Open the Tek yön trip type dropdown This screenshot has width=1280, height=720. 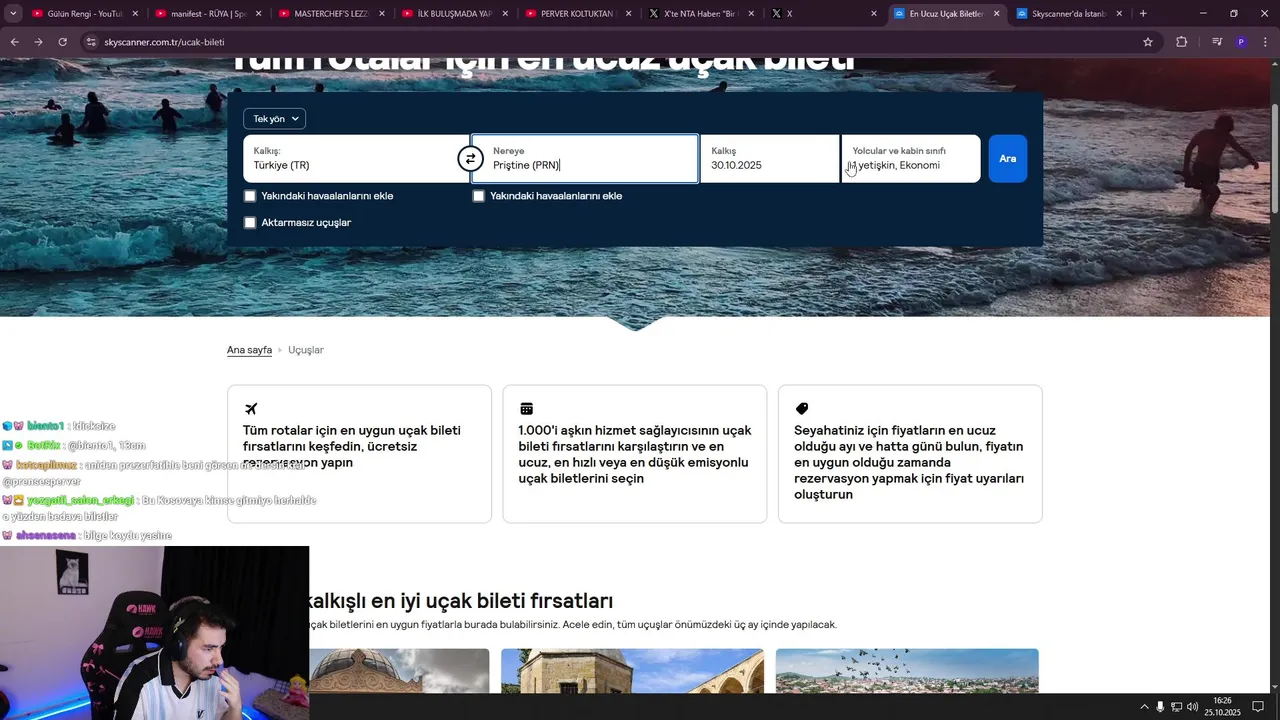point(274,119)
